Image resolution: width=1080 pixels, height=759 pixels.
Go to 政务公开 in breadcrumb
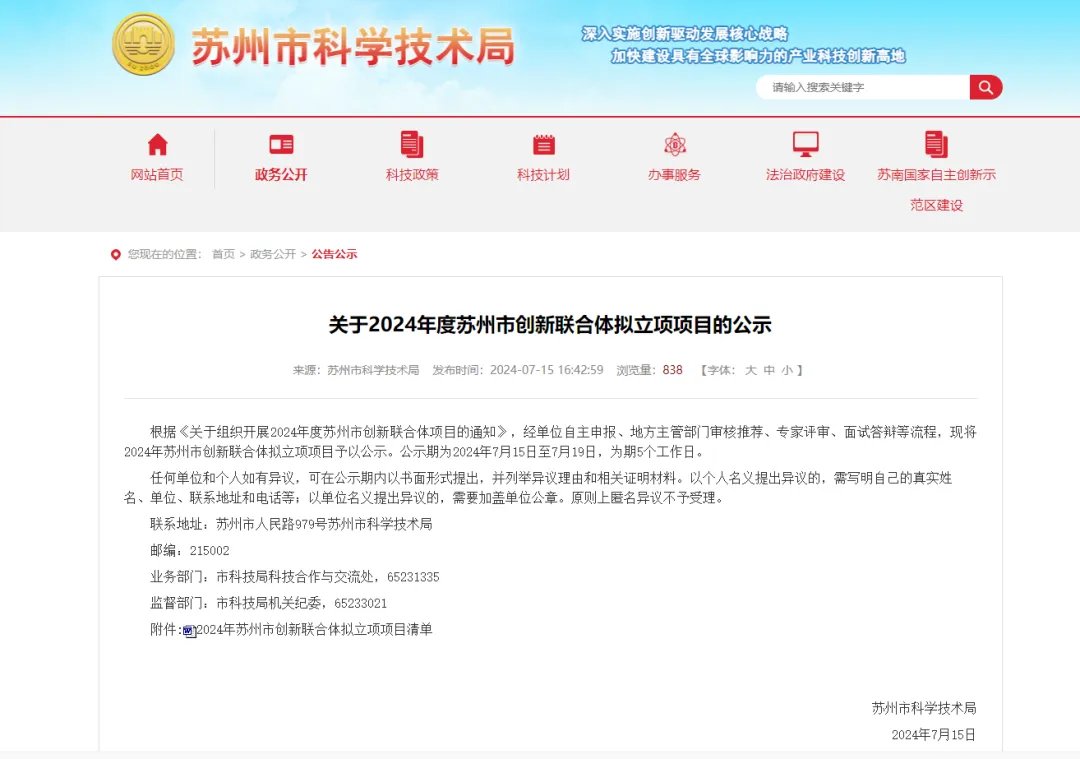(273, 254)
